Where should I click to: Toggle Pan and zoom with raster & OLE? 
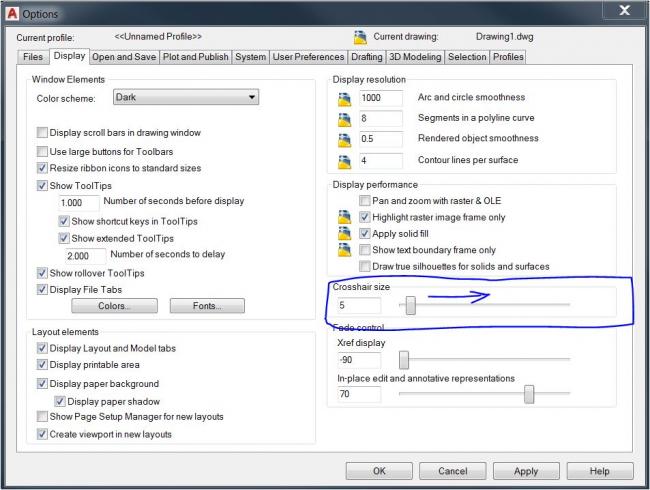pyautogui.click(x=365, y=201)
